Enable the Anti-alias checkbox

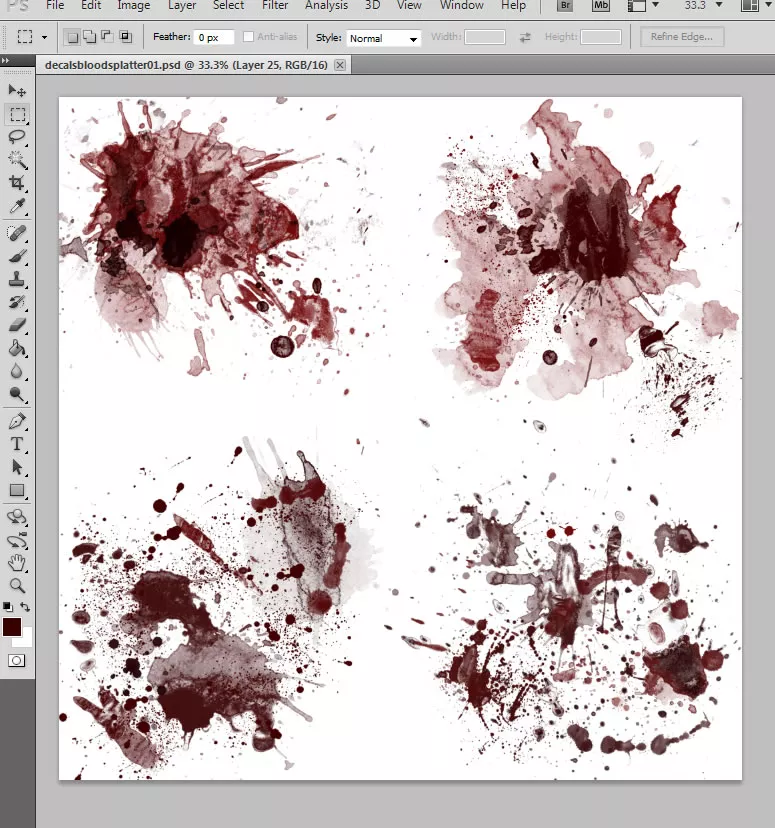point(248,36)
